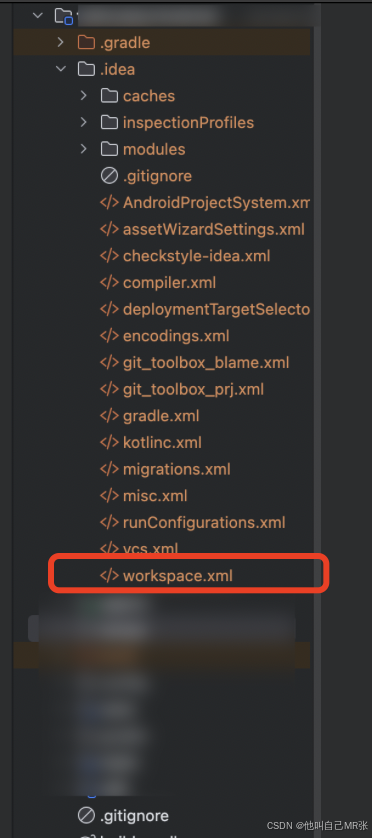Expand the modules folder chevron
This screenshot has width=372, height=838.
[83, 149]
